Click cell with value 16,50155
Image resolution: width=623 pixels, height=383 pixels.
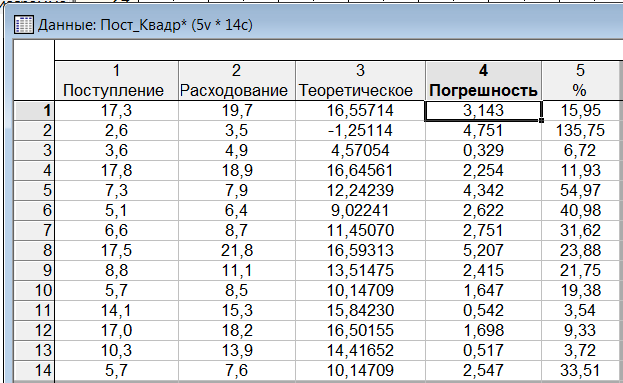coord(360,331)
